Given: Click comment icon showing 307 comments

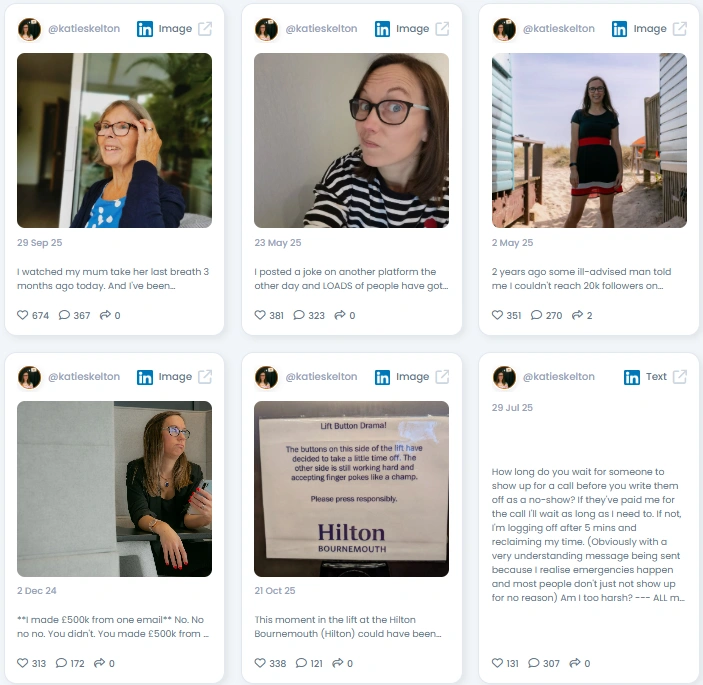Looking at the screenshot, I should point(534,663).
